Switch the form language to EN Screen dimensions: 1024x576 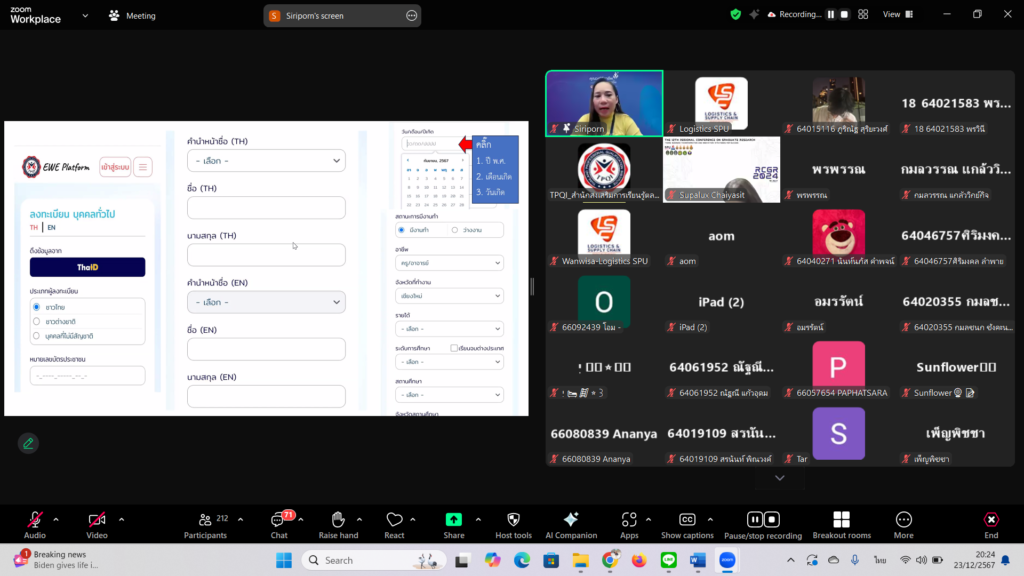click(x=52, y=227)
